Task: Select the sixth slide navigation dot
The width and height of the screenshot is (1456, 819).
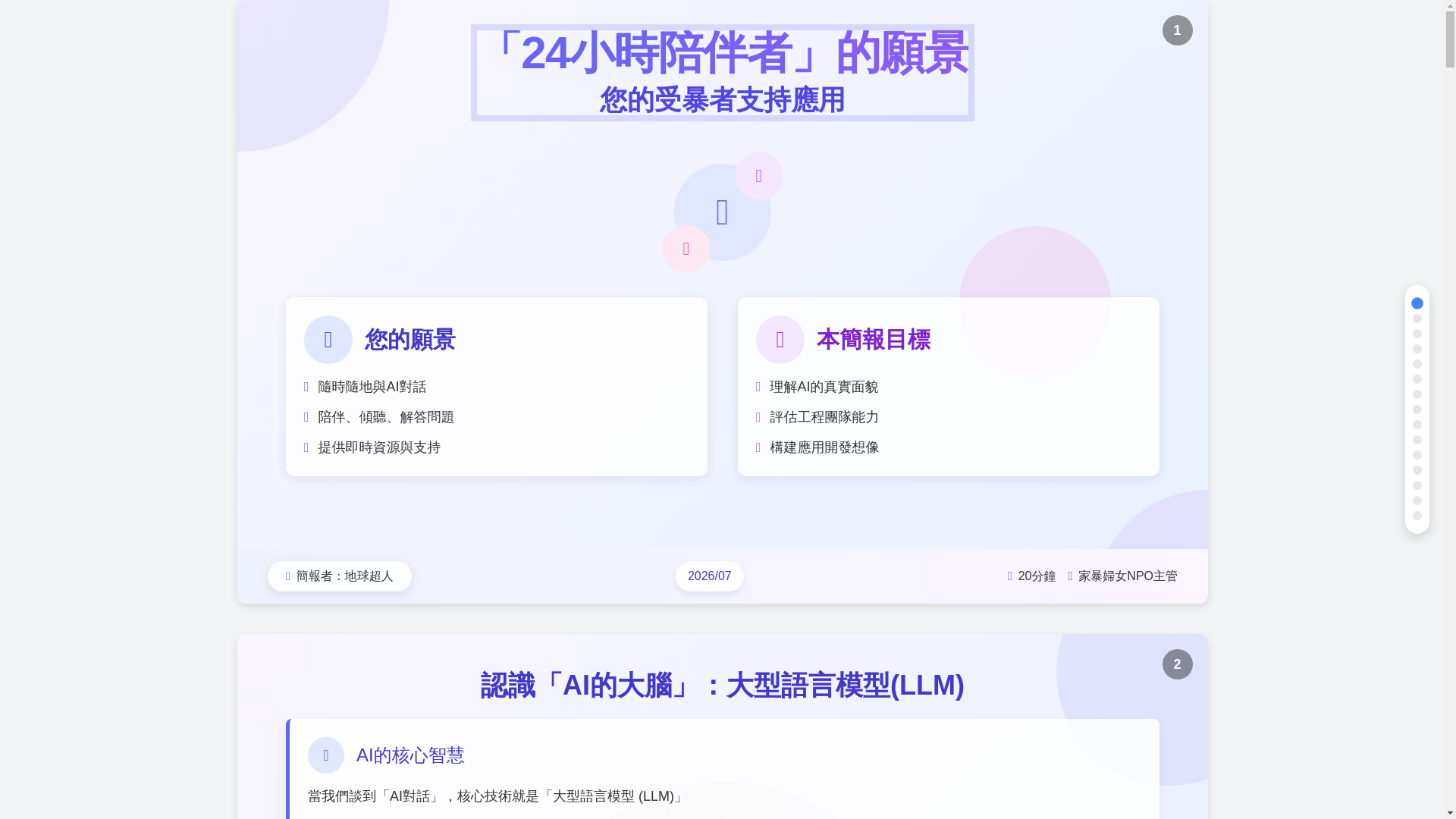Action: pyautogui.click(x=1417, y=379)
